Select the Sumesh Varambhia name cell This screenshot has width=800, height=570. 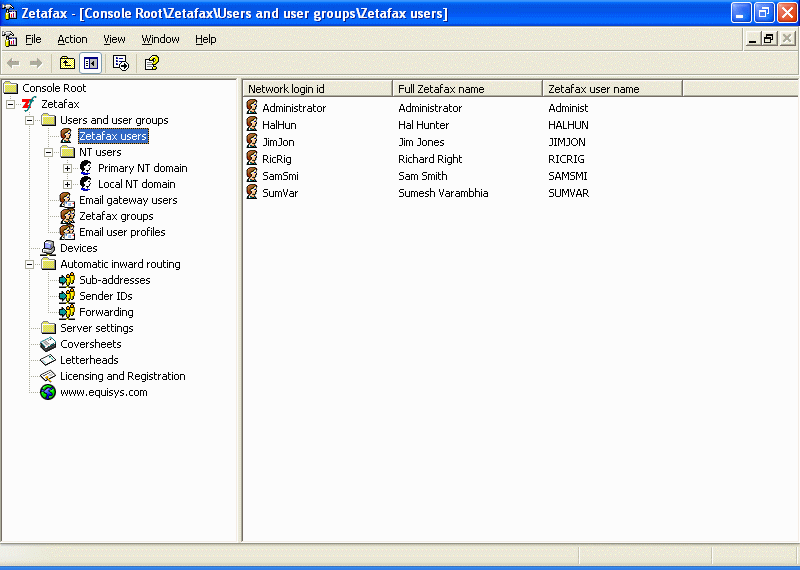click(443, 193)
